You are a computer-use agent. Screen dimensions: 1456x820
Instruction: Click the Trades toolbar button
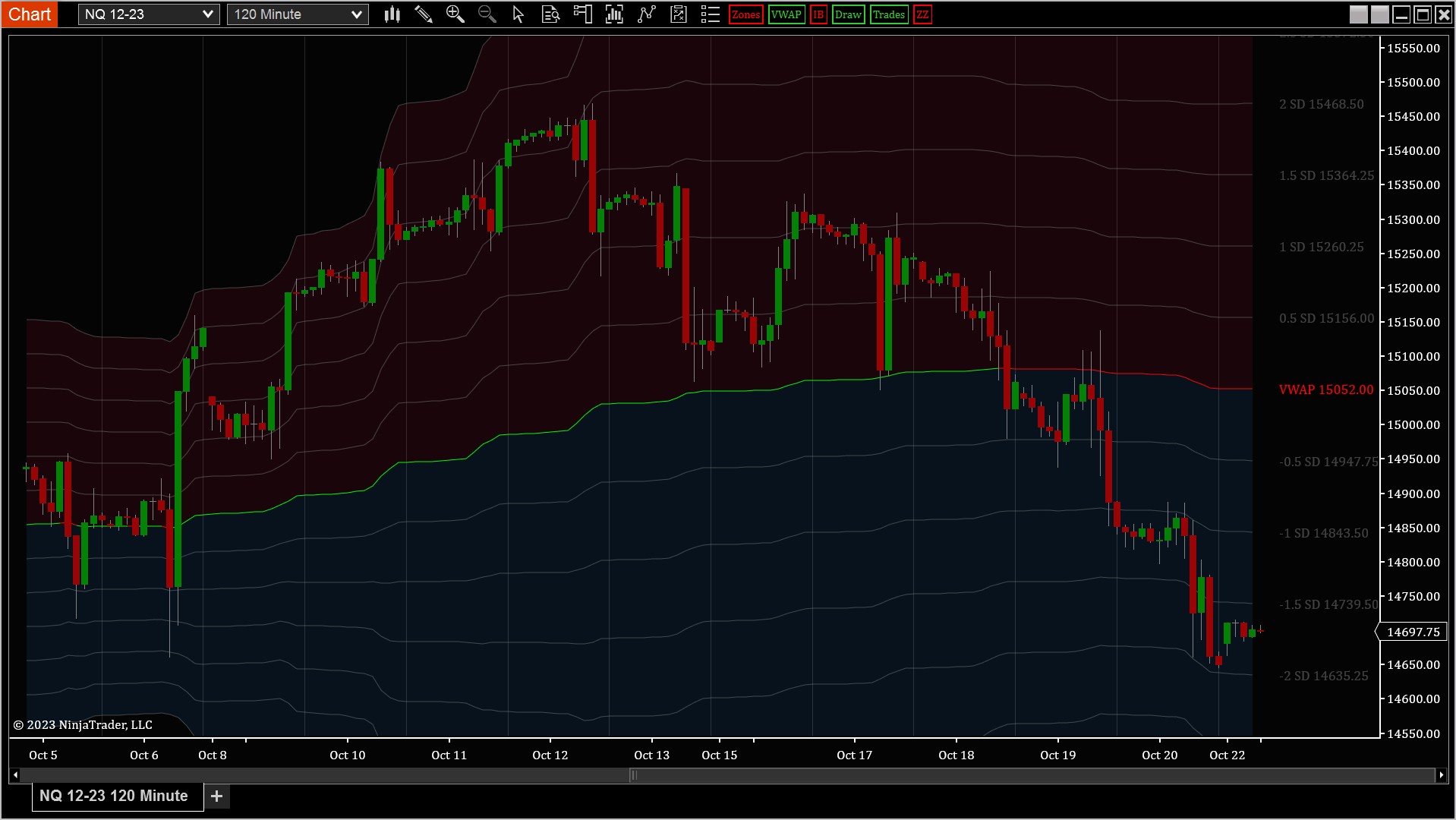click(888, 14)
